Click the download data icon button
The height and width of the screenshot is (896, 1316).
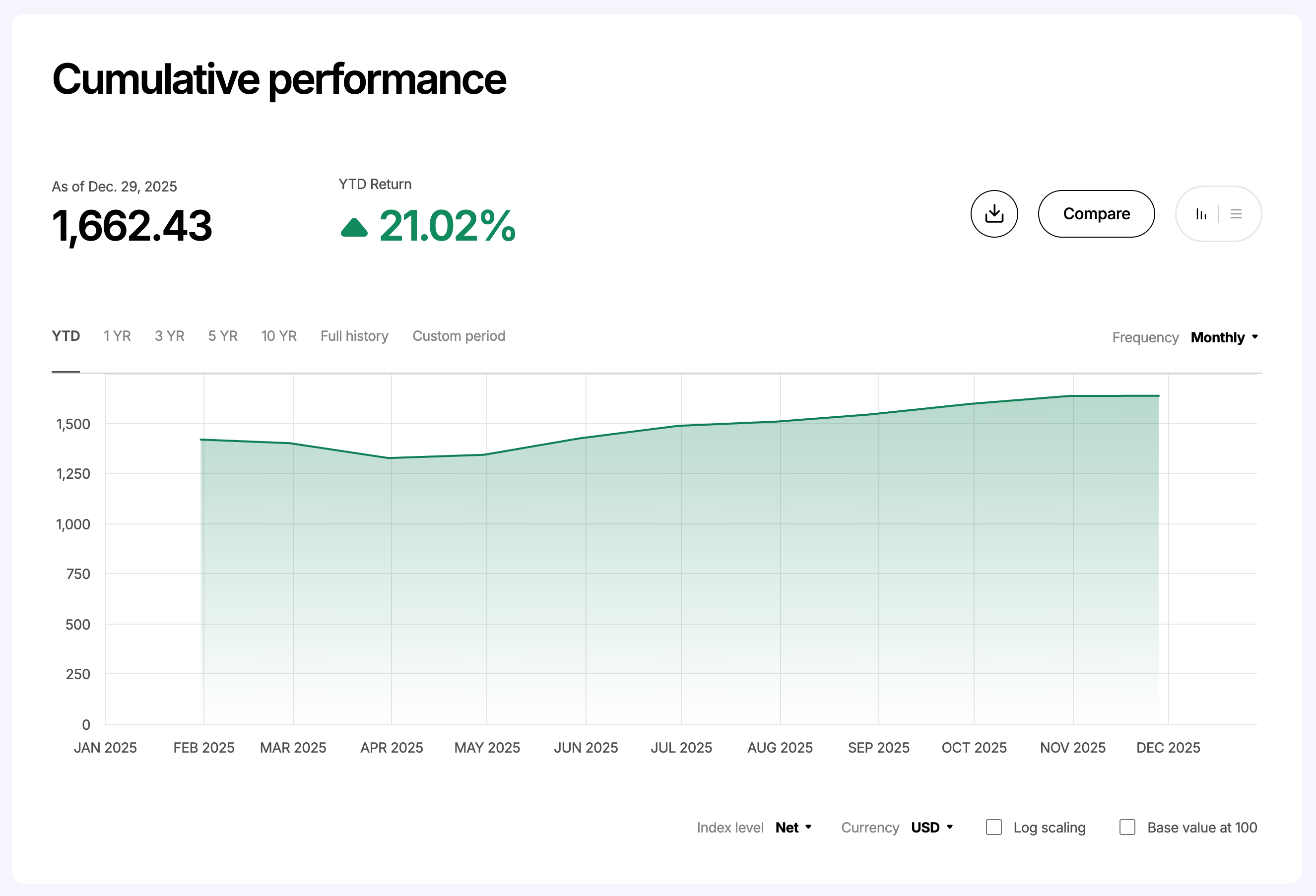(x=994, y=214)
